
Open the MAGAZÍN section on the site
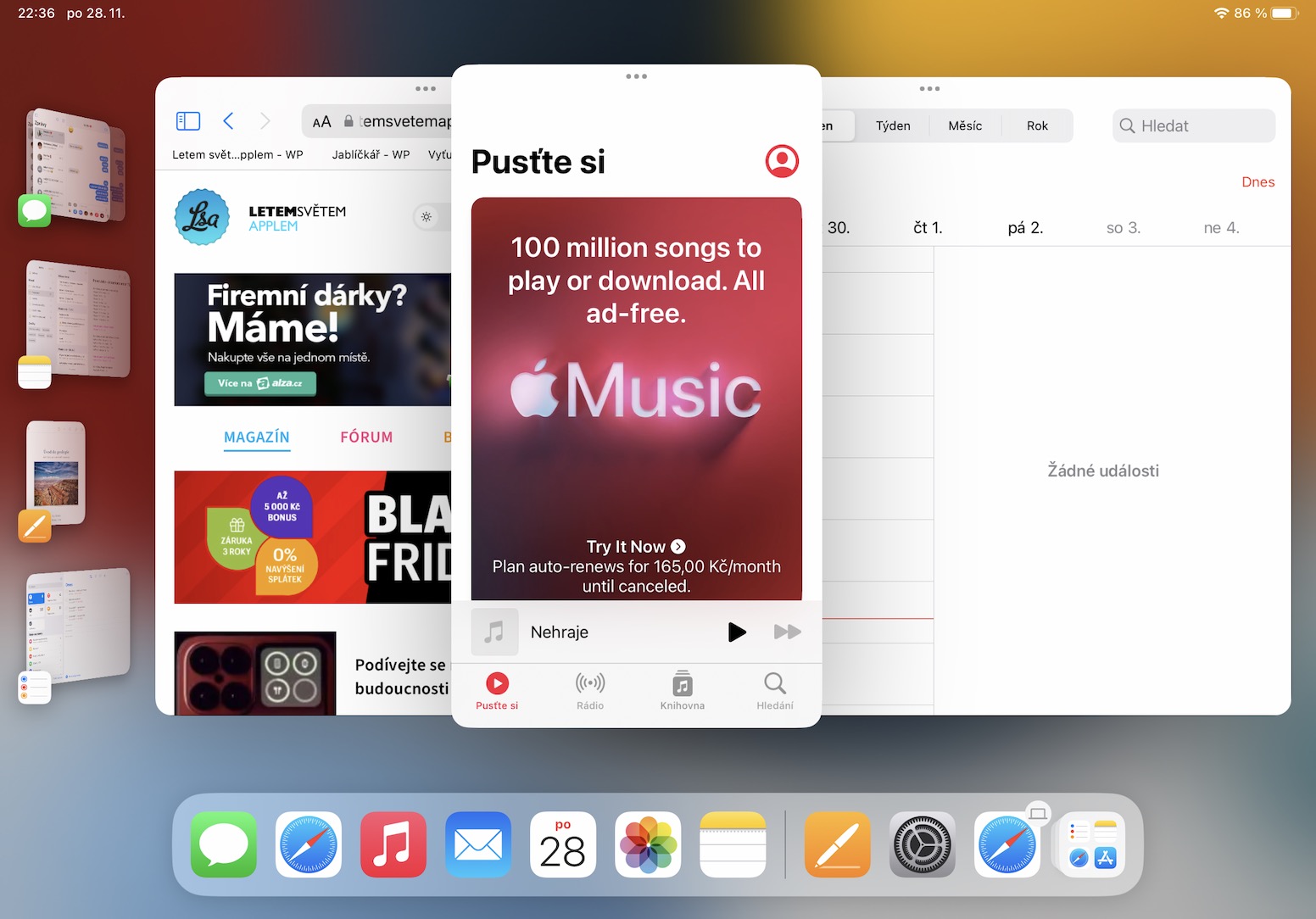257,437
